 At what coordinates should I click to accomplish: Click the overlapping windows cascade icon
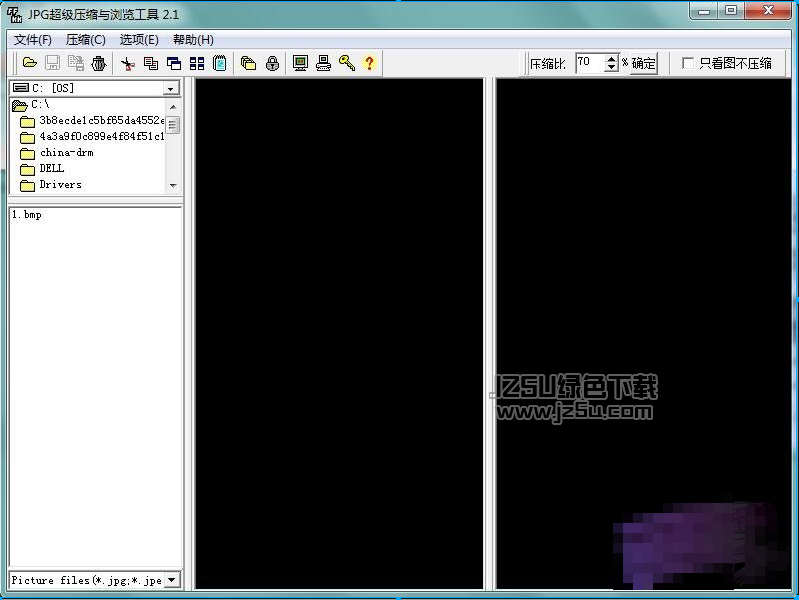coord(174,63)
